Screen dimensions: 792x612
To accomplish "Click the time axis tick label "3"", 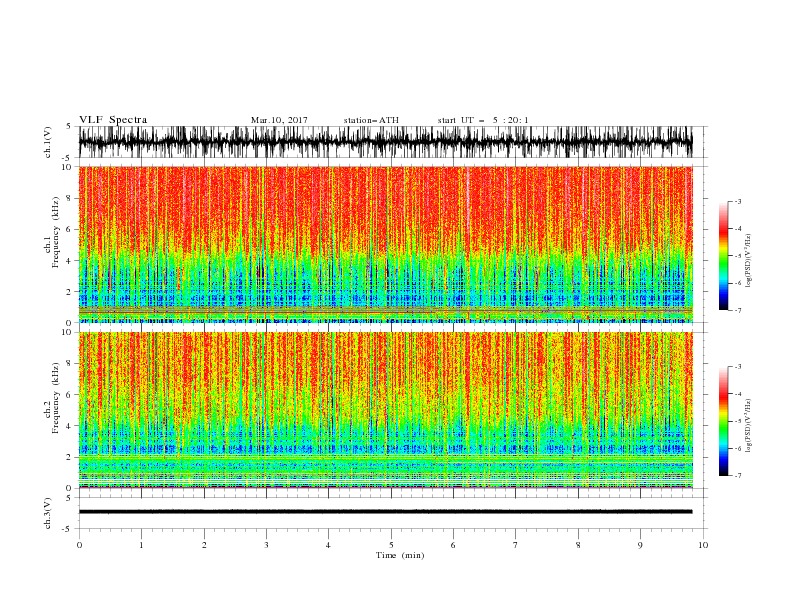I will (266, 545).
